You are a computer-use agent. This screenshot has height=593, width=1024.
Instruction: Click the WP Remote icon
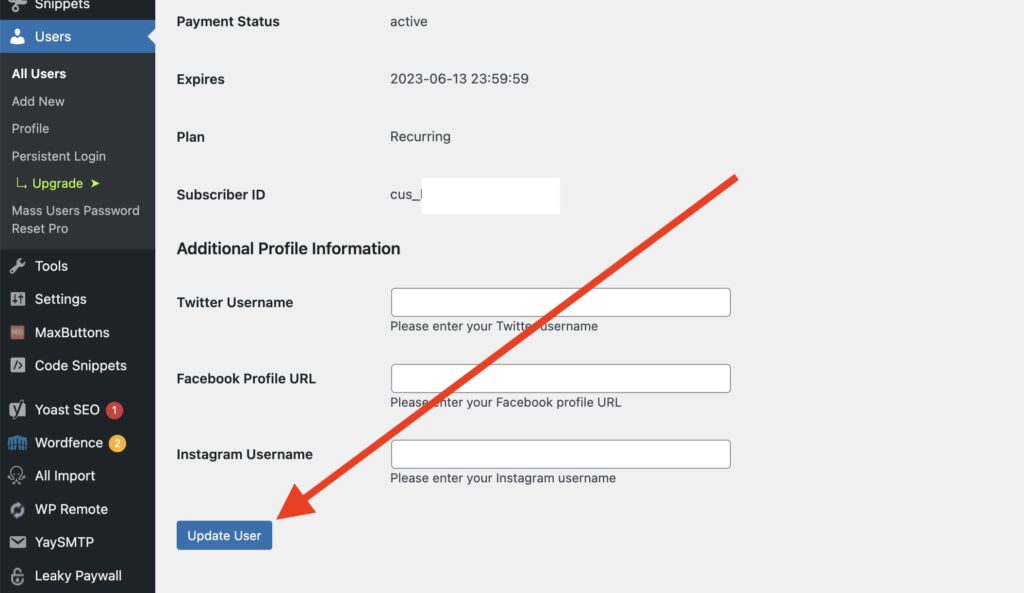(x=17, y=509)
